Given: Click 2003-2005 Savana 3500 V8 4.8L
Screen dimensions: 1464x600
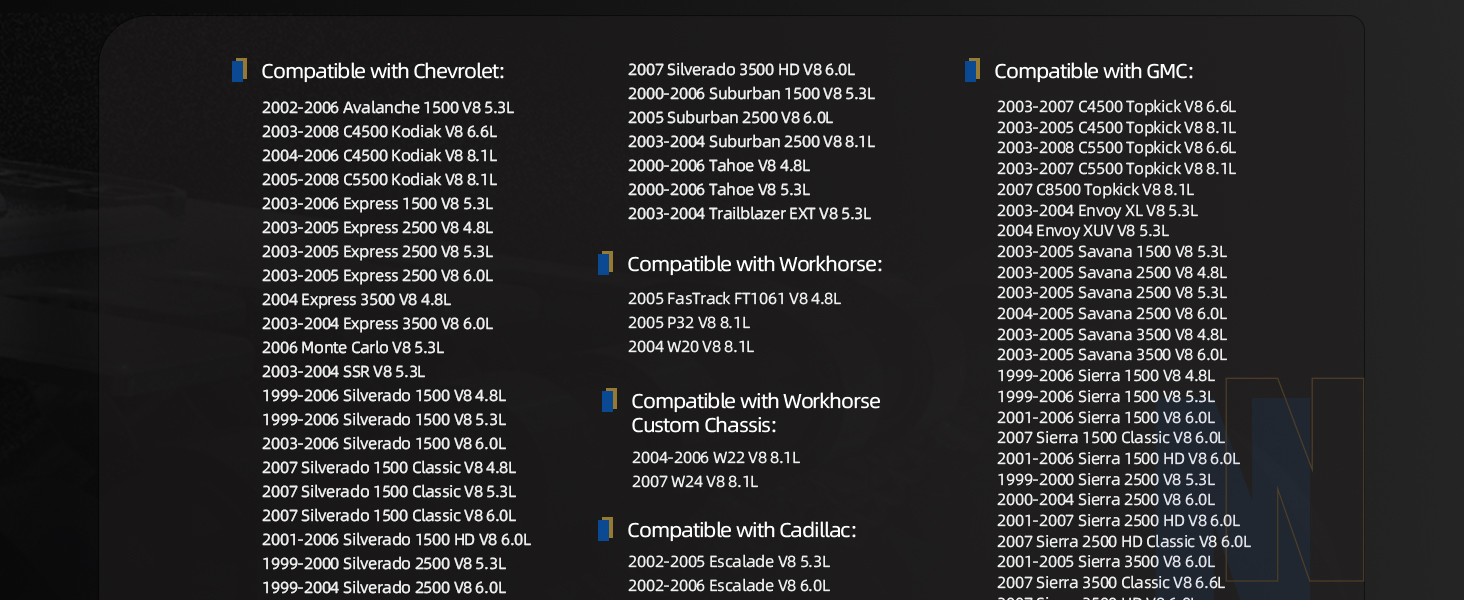Looking at the screenshot, I should [1112, 334].
